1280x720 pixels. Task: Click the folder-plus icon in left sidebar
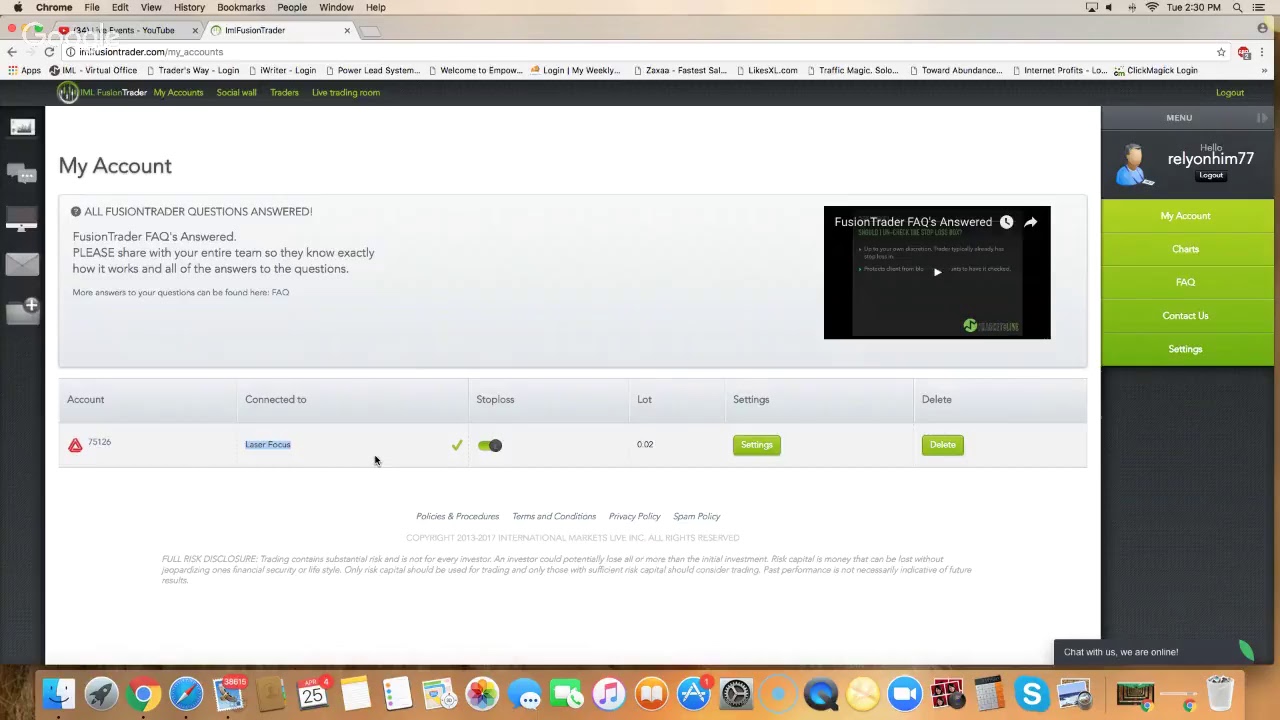pyautogui.click(x=22, y=310)
